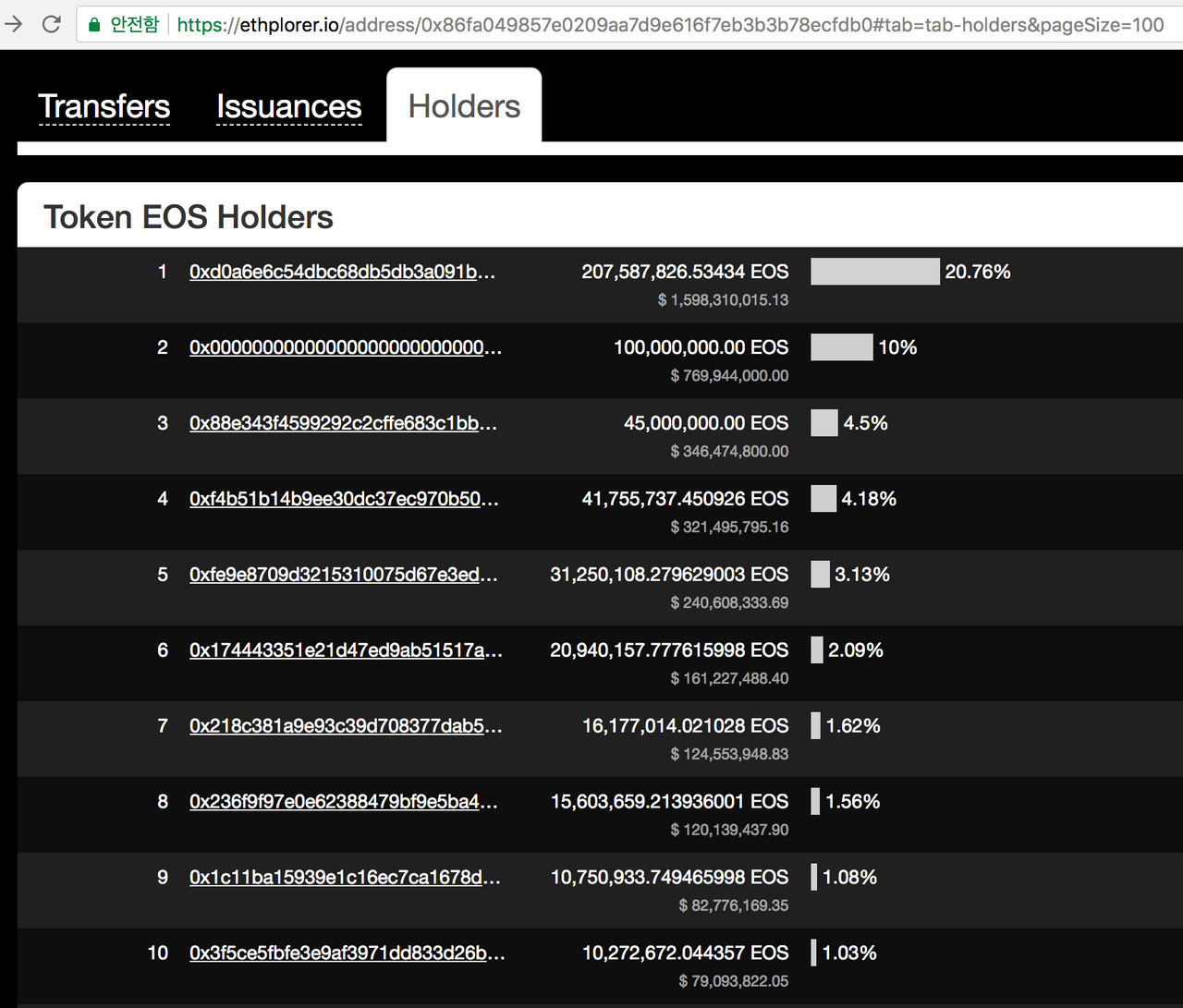This screenshot has width=1183, height=1008.
Task: Click the 3.13% percentage label
Action: tap(862, 575)
